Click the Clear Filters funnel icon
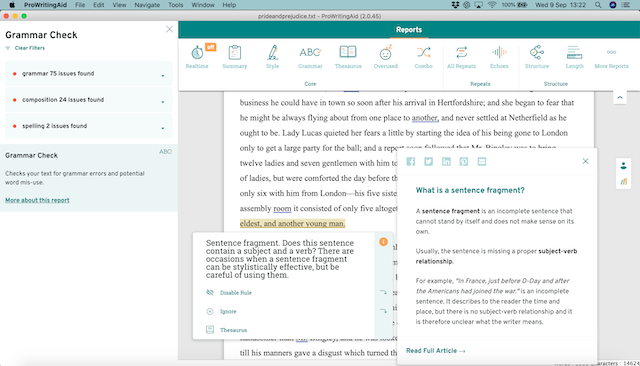640x366 pixels. tap(8, 48)
